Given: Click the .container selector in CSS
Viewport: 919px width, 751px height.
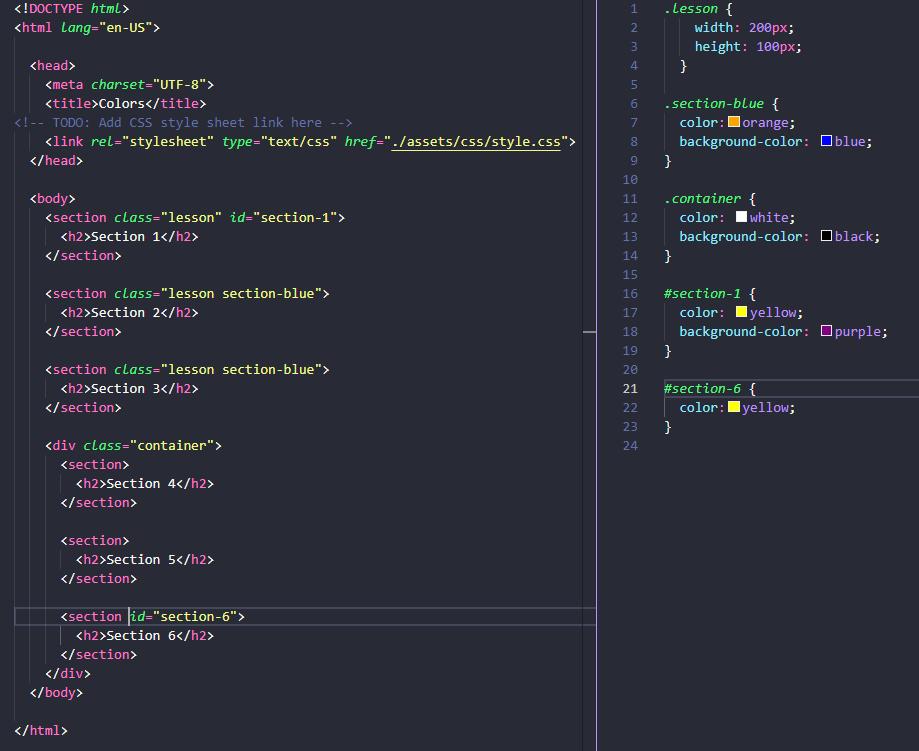Looking at the screenshot, I should (703, 199).
